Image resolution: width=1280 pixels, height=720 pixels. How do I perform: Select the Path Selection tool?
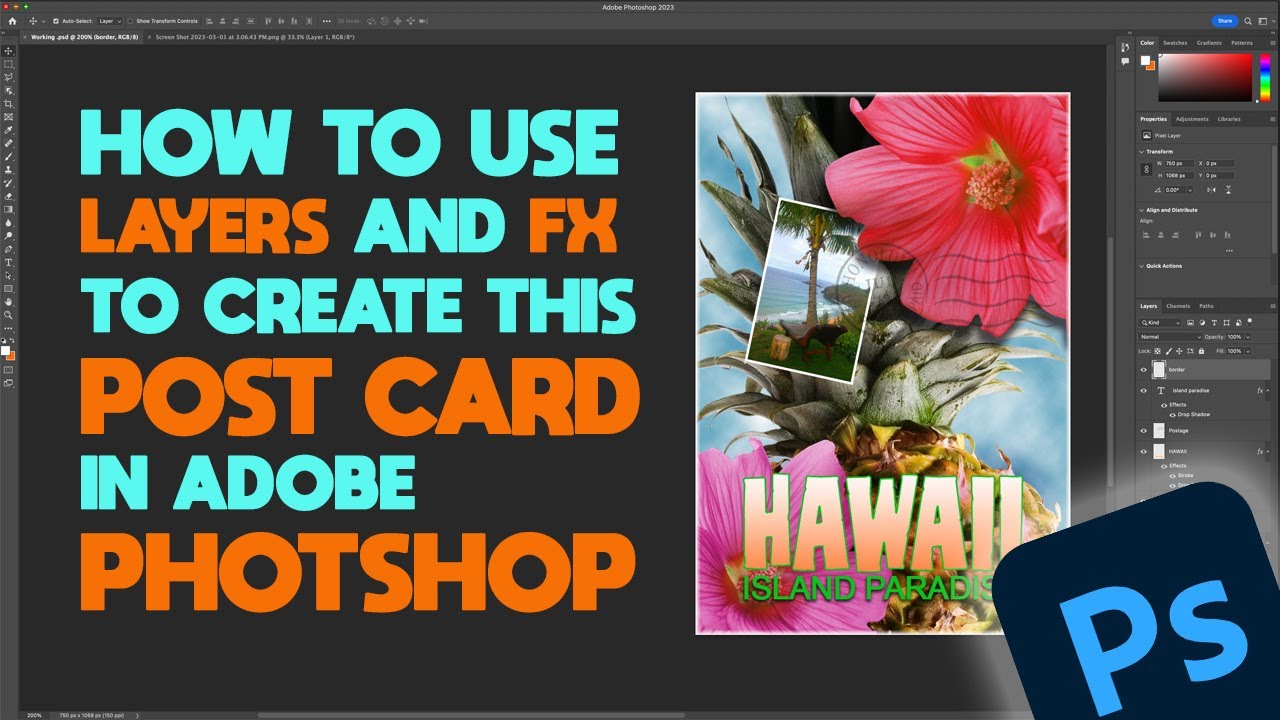coord(10,275)
